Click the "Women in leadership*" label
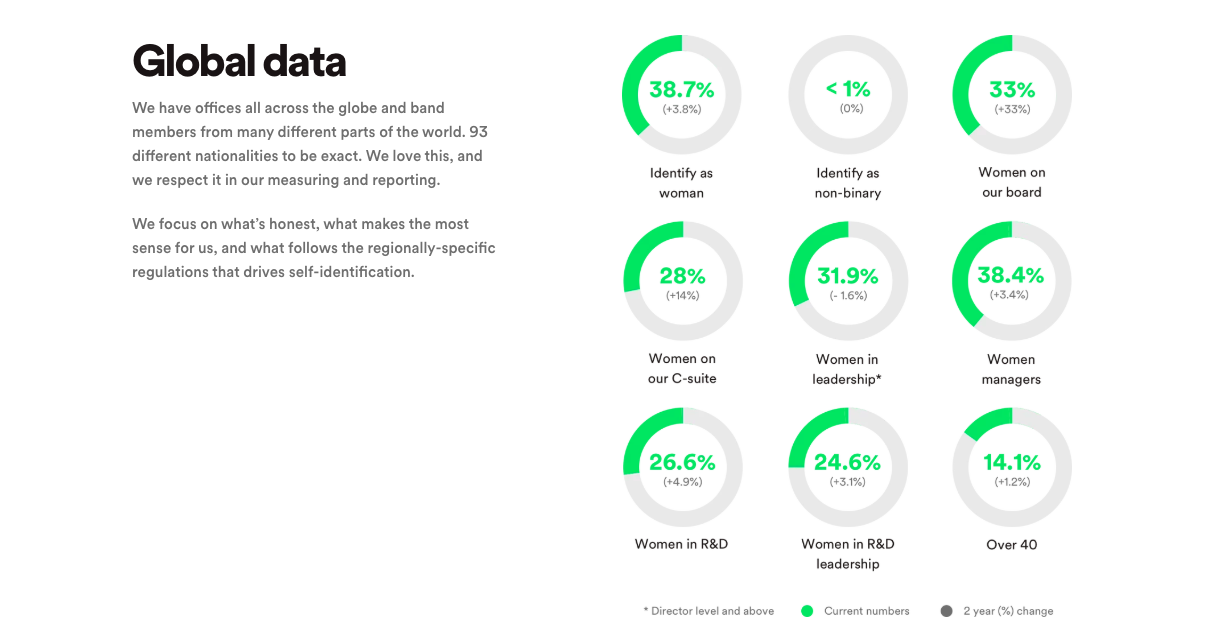Screen dimensions: 1208x625 (846, 369)
